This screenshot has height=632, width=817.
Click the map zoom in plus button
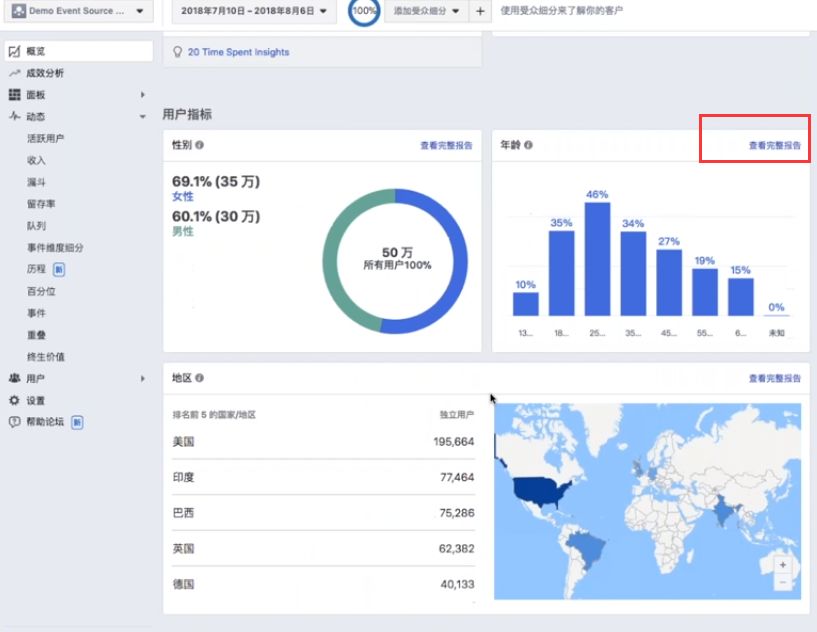(783, 565)
